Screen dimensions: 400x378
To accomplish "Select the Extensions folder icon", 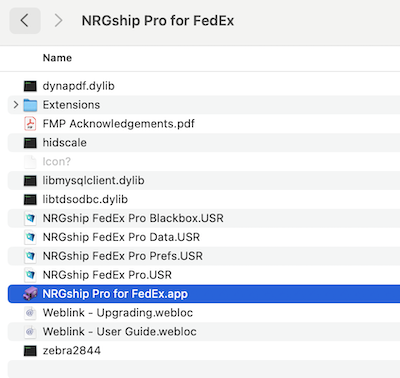I will tap(30, 105).
